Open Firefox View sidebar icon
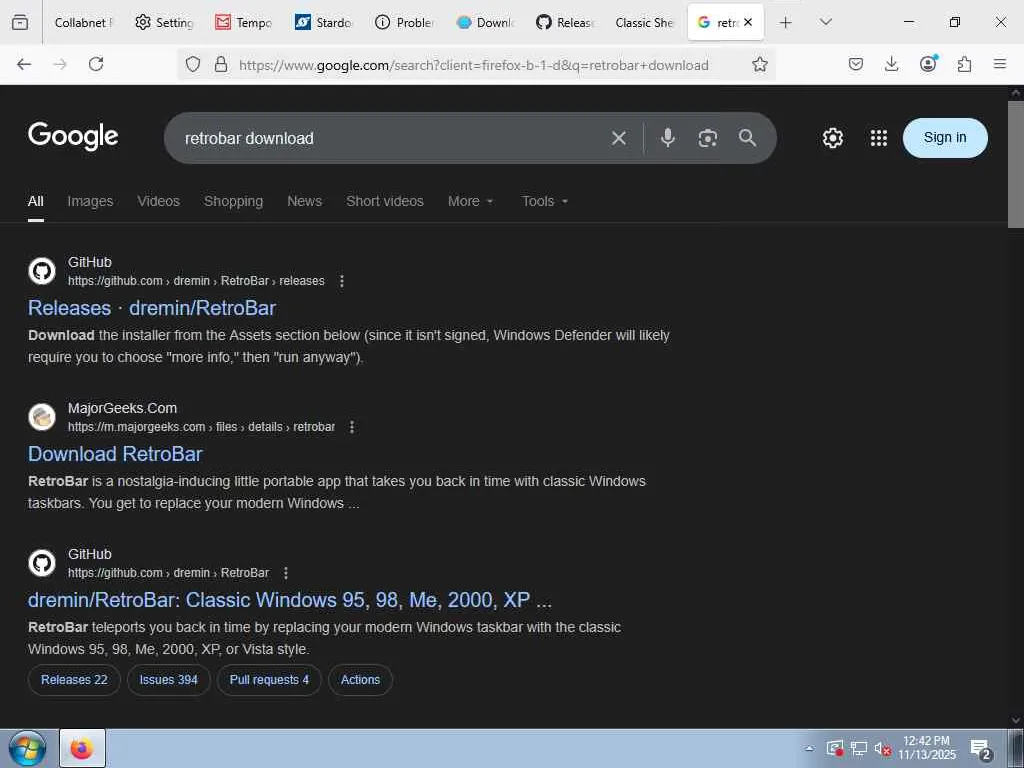This screenshot has height=768, width=1024. (20, 22)
